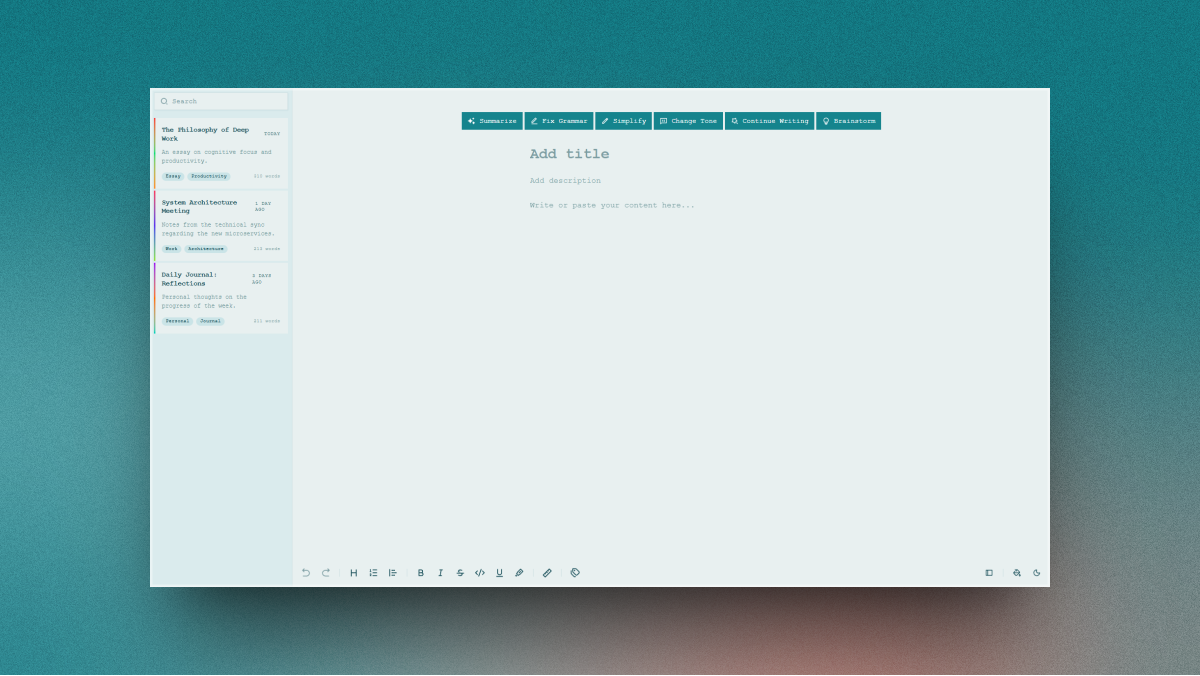1200x676 pixels.
Task: Open the Daily Journal: Reflections note
Action: (x=220, y=297)
